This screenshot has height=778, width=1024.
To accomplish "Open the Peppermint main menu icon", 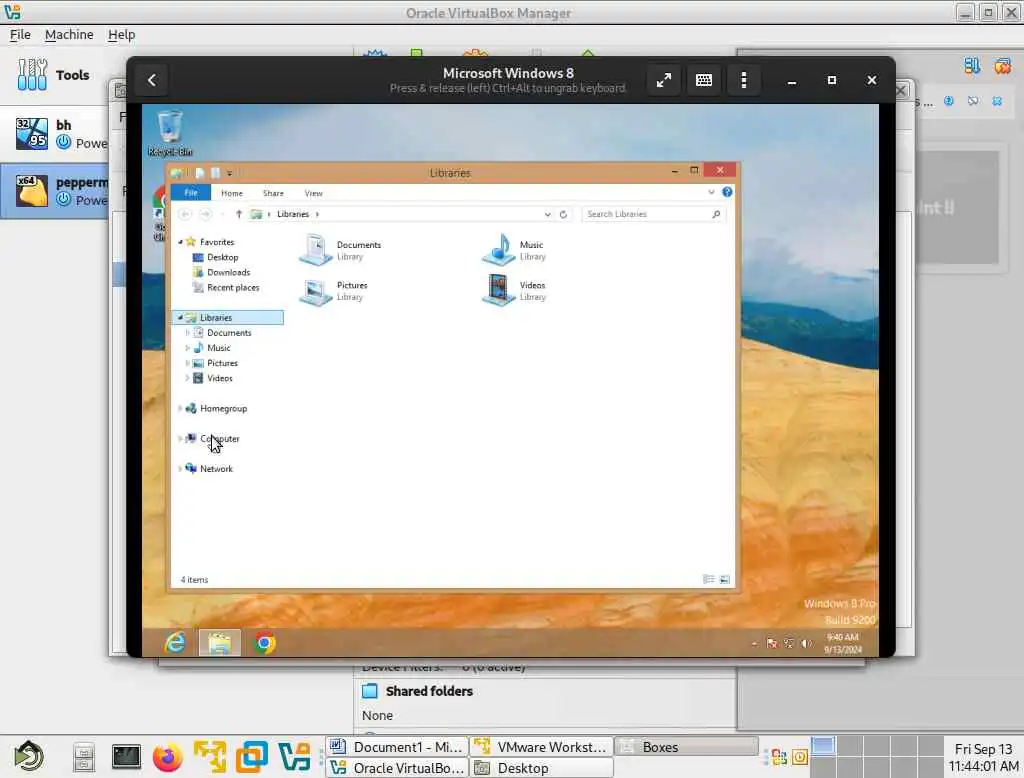I will tap(29, 756).
